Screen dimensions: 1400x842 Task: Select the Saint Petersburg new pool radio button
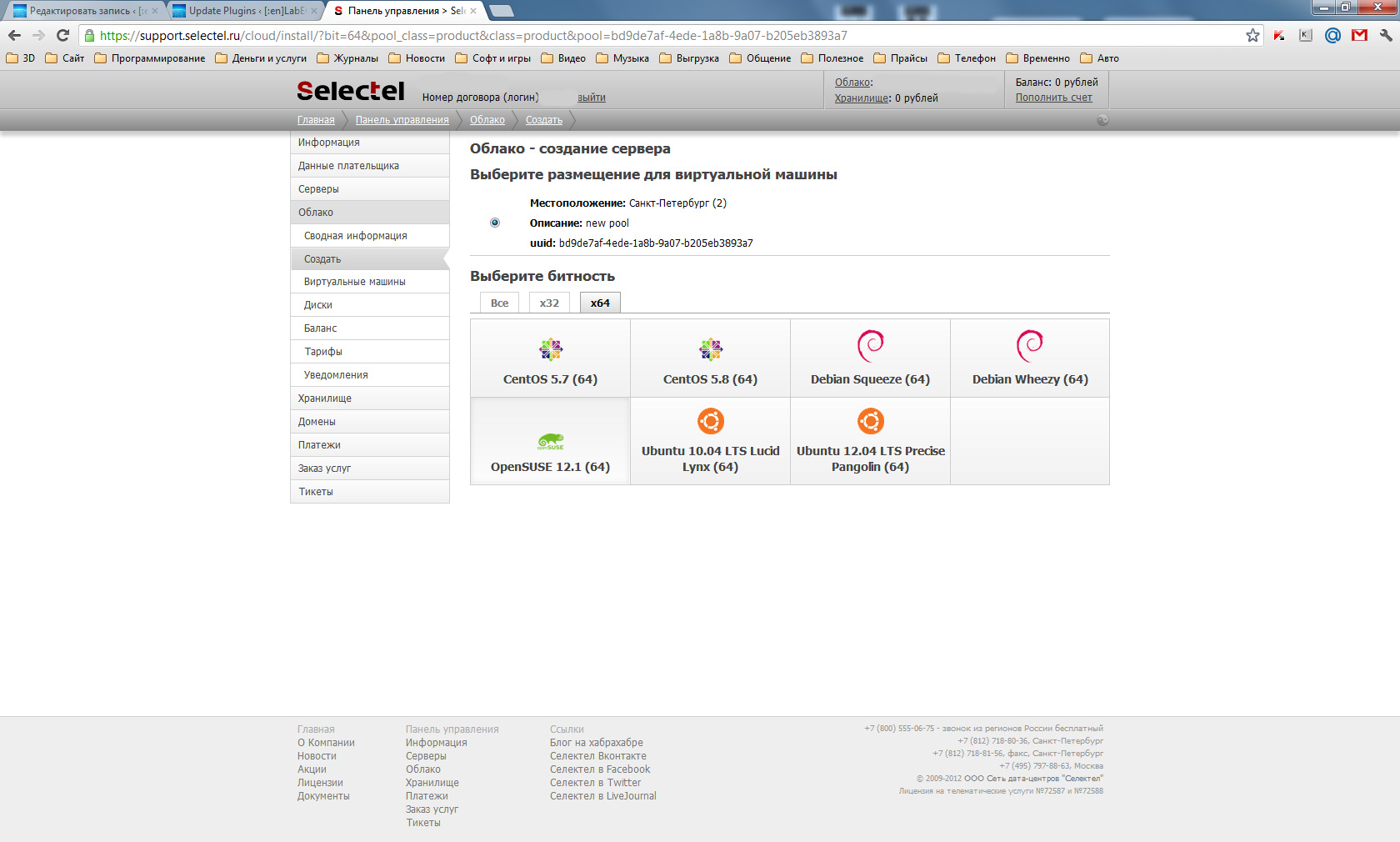pos(495,223)
